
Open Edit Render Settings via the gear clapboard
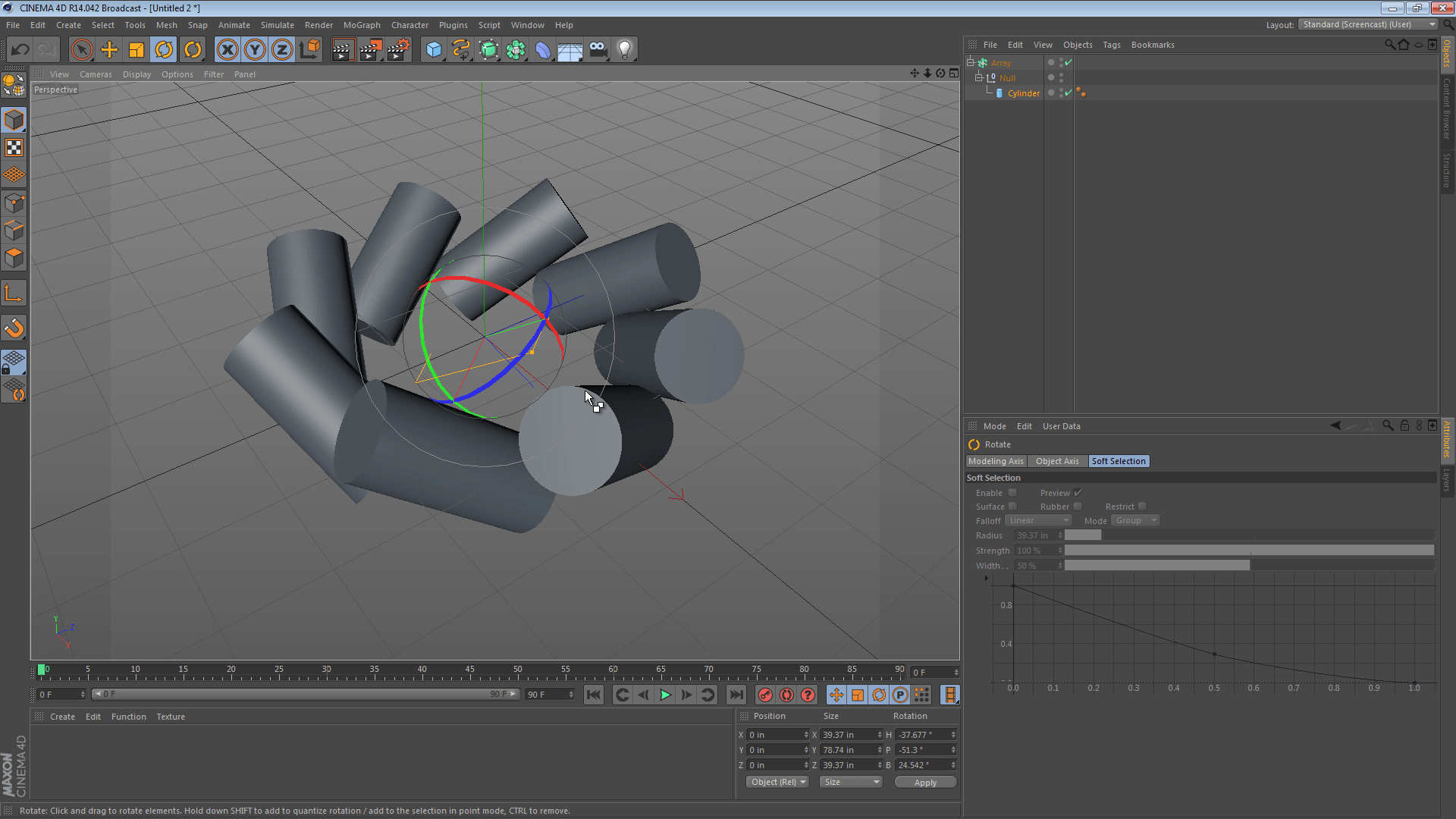pos(398,49)
